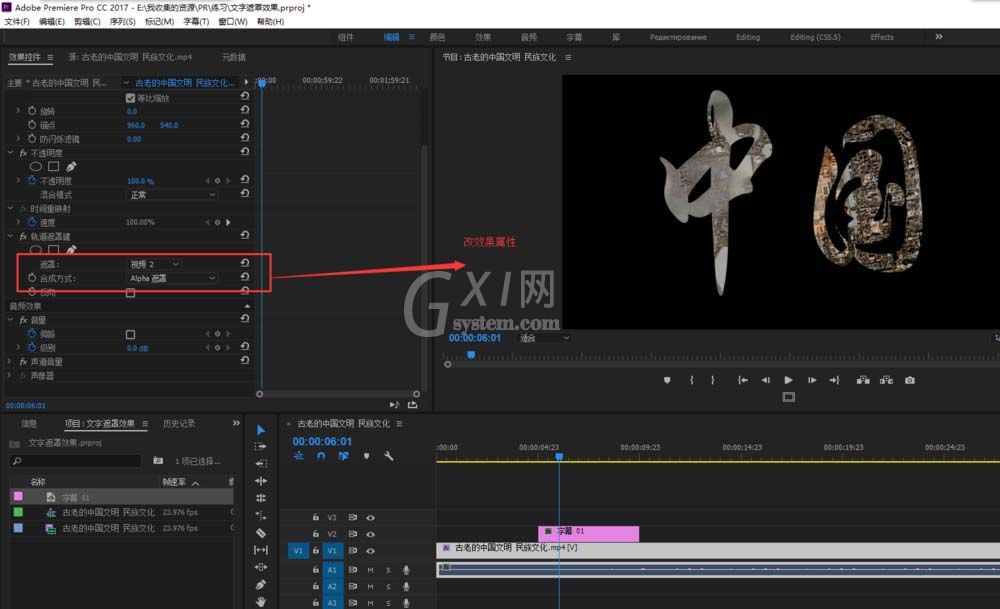Viewport: 1000px width, 609px height.
Task: Open the 剪辑(C) menu
Action: (x=87, y=22)
